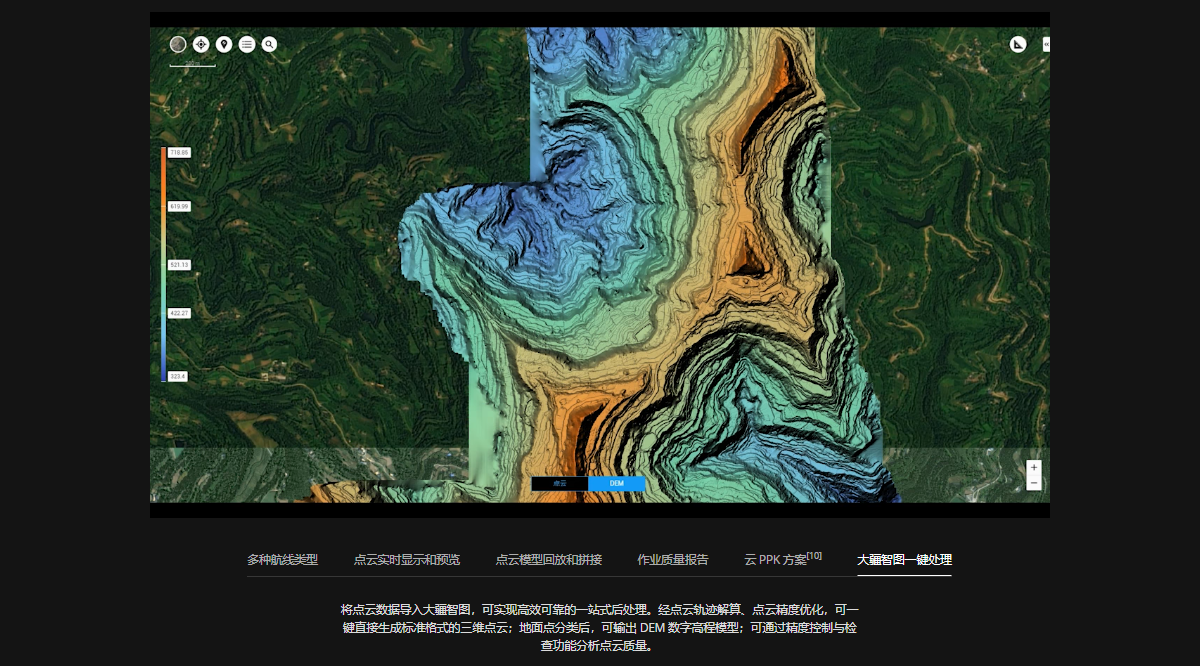1200x666 pixels.
Task: Switch view to DEM mode
Action: [616, 484]
